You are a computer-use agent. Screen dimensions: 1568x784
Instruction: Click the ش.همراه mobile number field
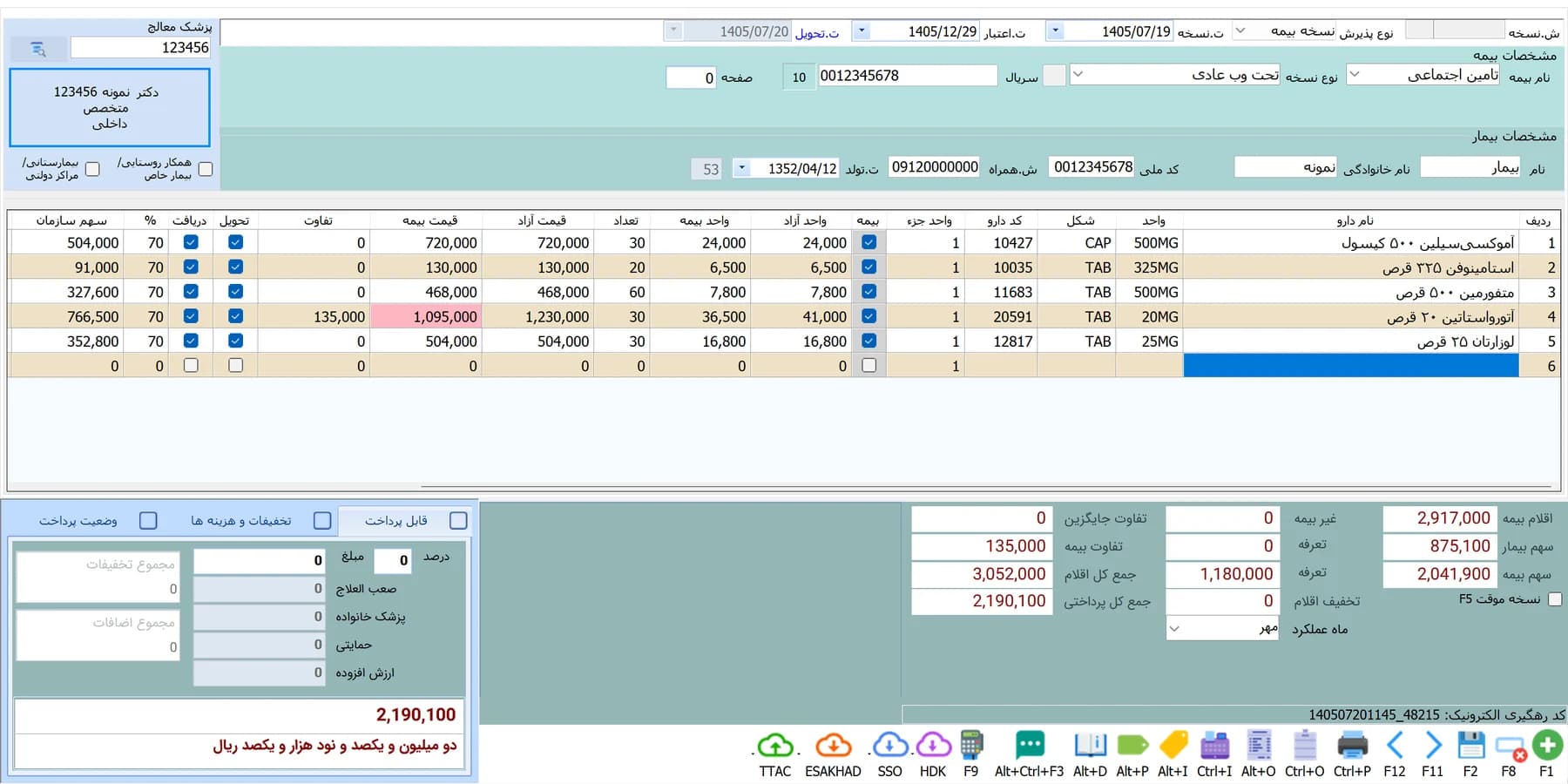coord(934,167)
